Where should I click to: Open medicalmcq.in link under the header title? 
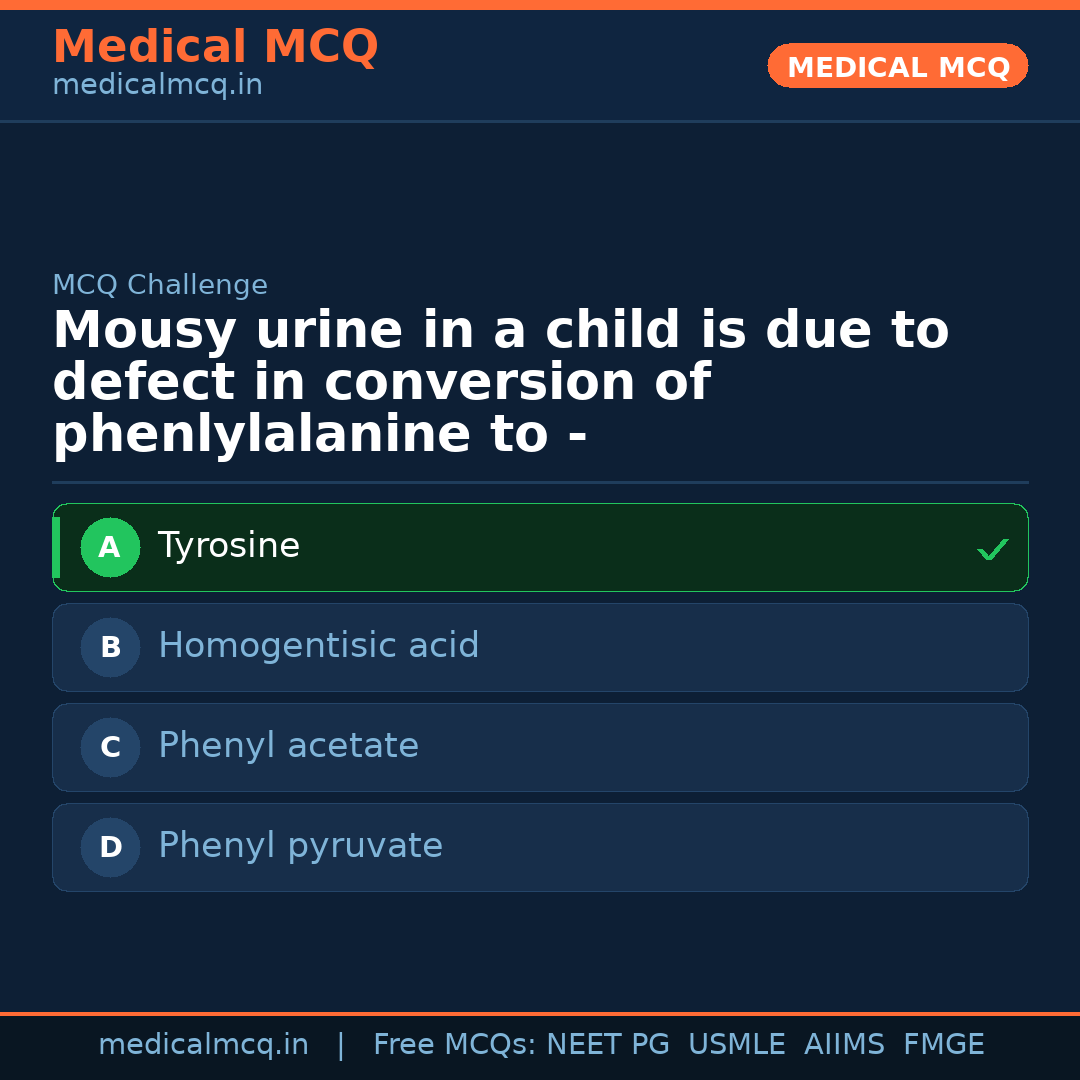tap(157, 86)
